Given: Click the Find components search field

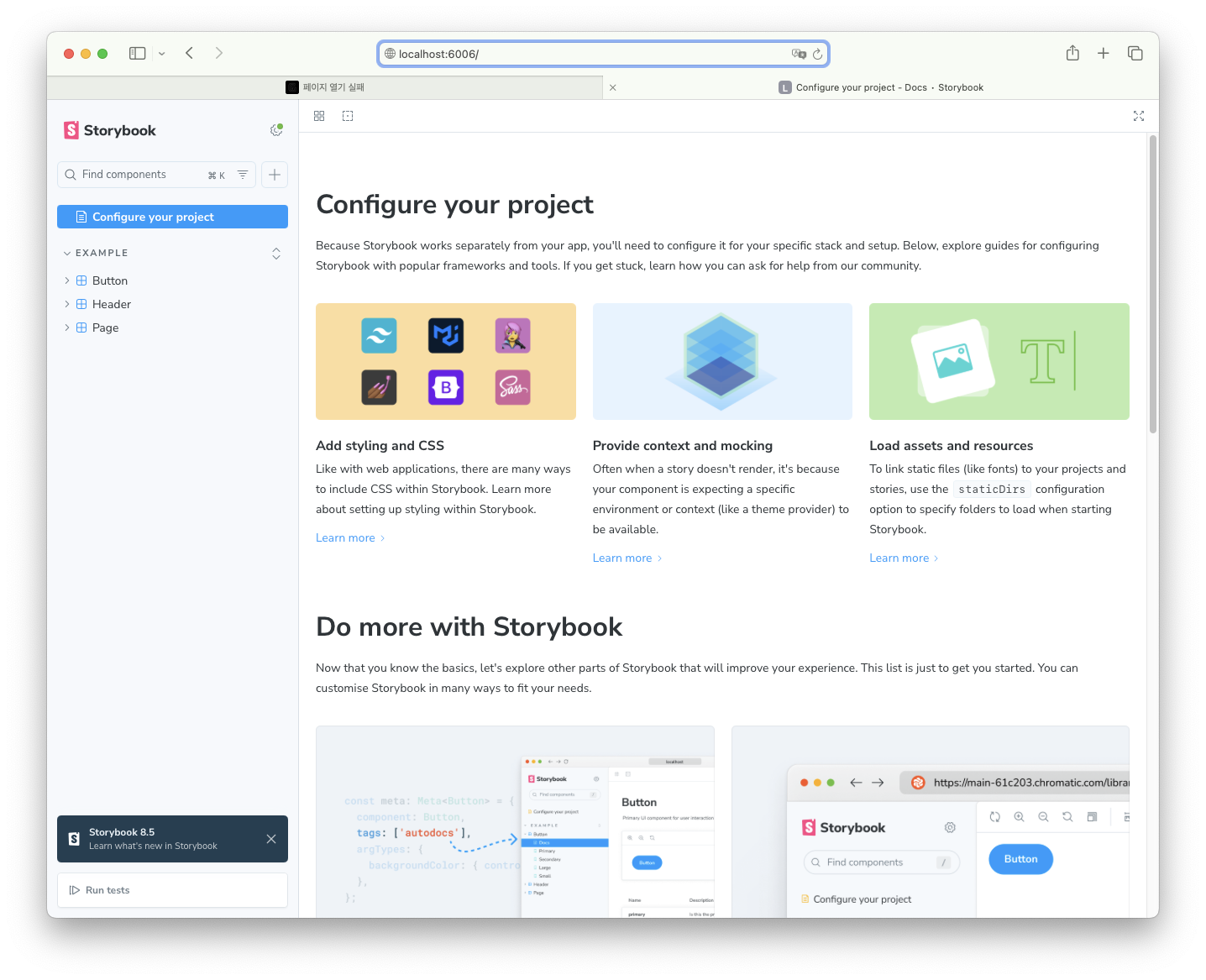Looking at the screenshot, I should [x=139, y=175].
